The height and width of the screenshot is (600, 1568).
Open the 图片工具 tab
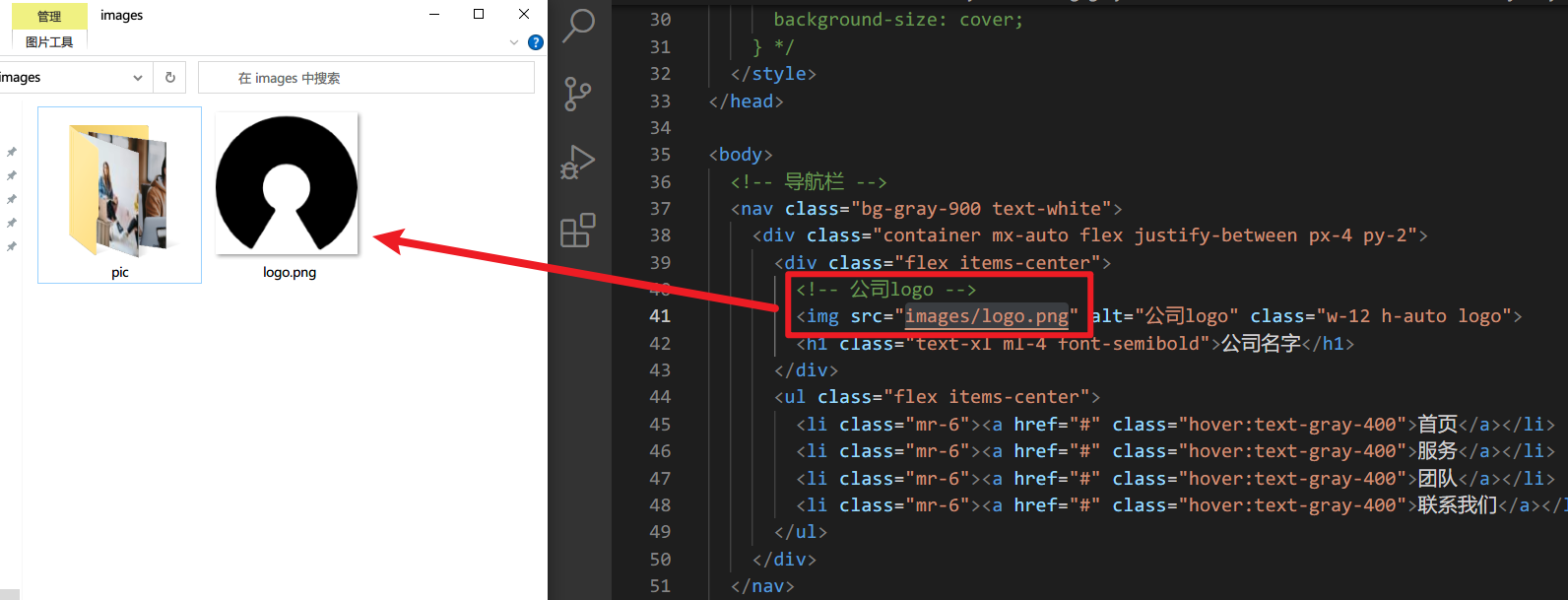click(49, 42)
